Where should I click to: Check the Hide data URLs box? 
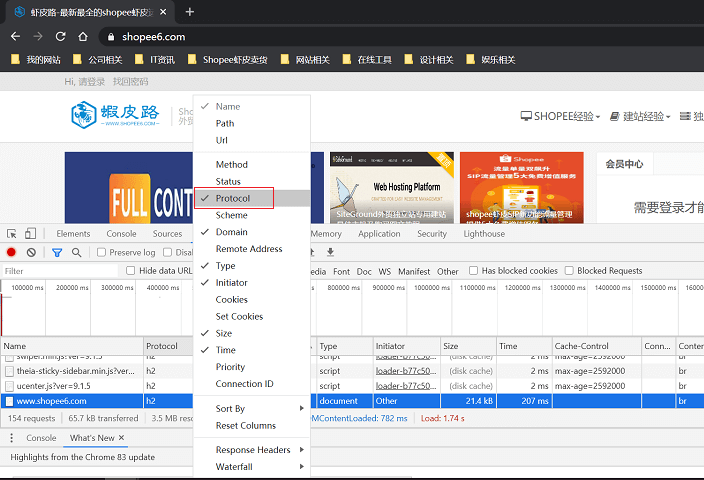click(x=131, y=270)
